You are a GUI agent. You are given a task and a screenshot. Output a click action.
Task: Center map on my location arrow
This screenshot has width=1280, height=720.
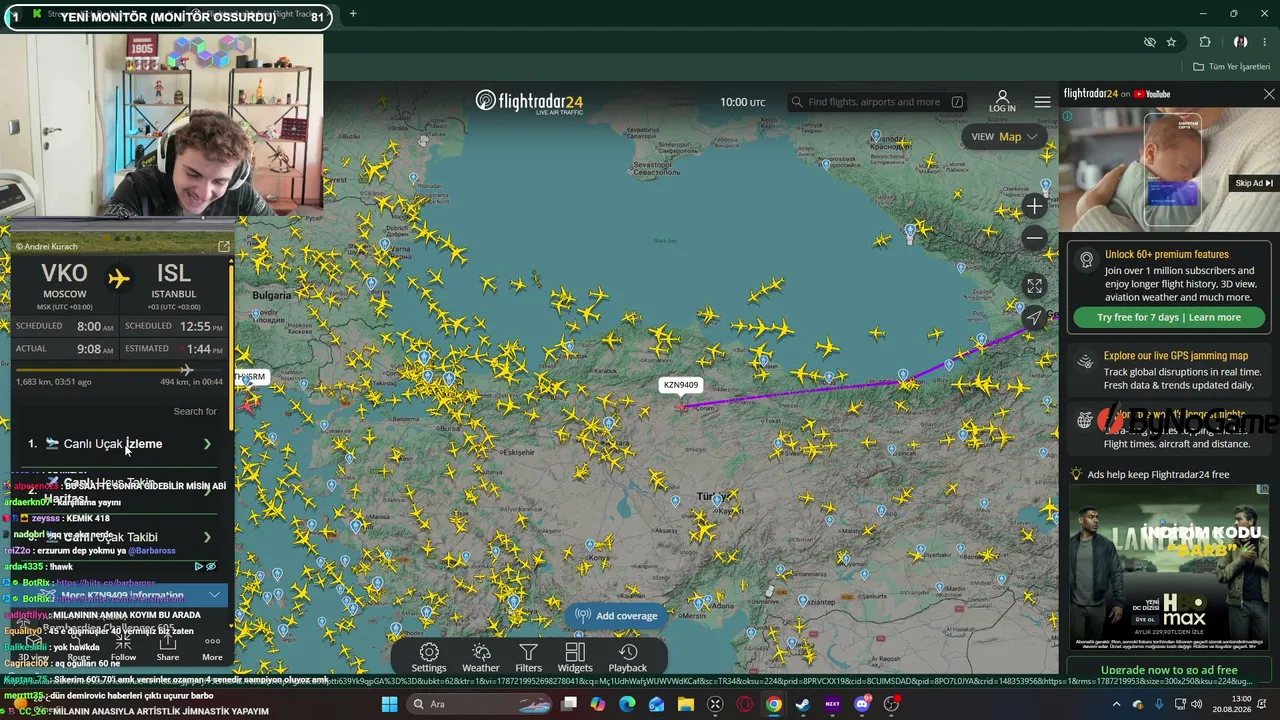click(x=1034, y=318)
